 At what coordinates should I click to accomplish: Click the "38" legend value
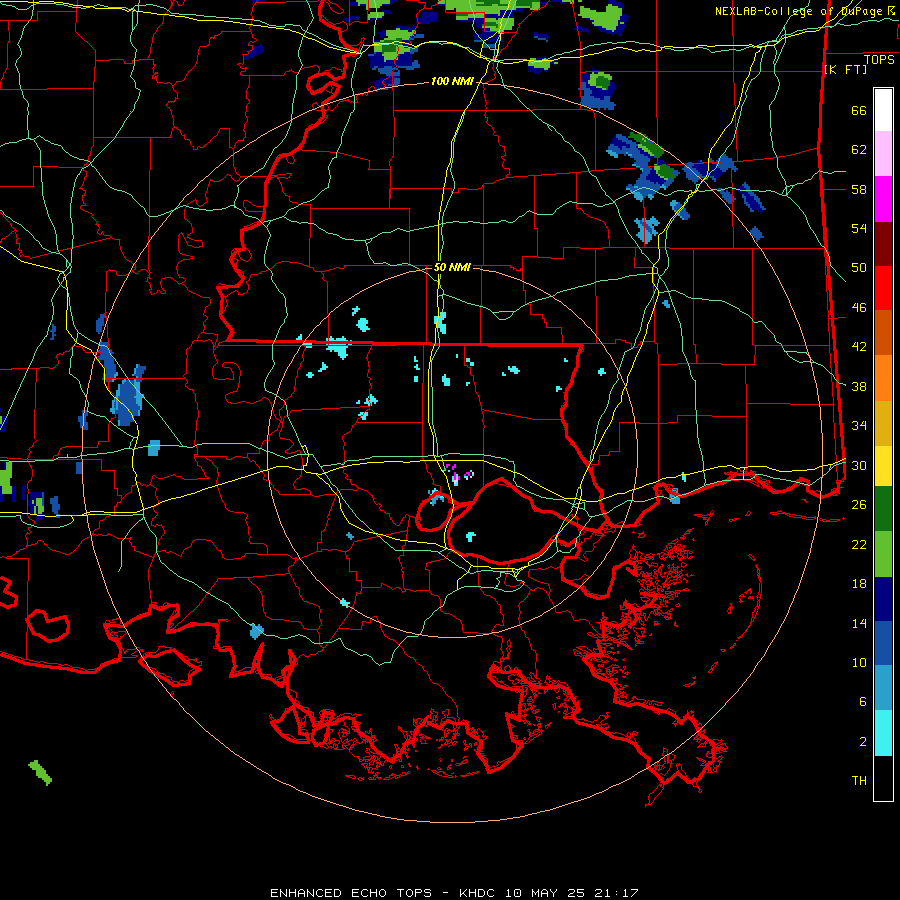pyautogui.click(x=859, y=387)
